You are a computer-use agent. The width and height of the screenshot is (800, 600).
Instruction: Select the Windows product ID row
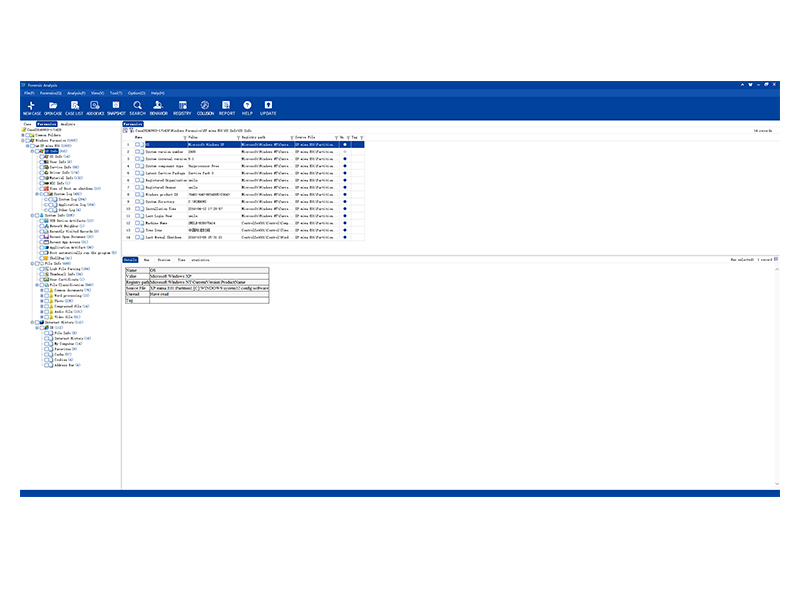tap(245, 195)
